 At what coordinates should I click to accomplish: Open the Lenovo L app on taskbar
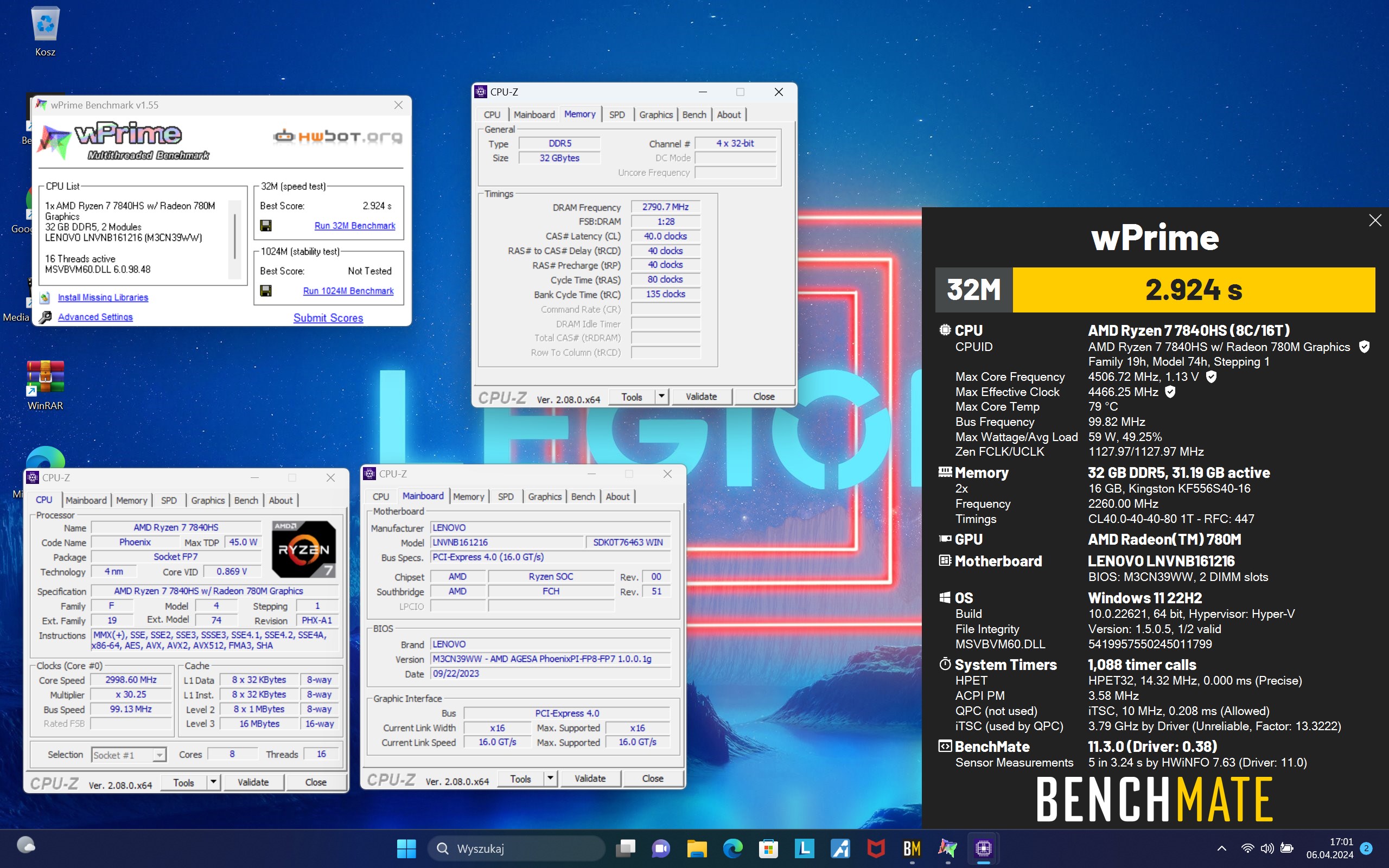tap(804, 848)
